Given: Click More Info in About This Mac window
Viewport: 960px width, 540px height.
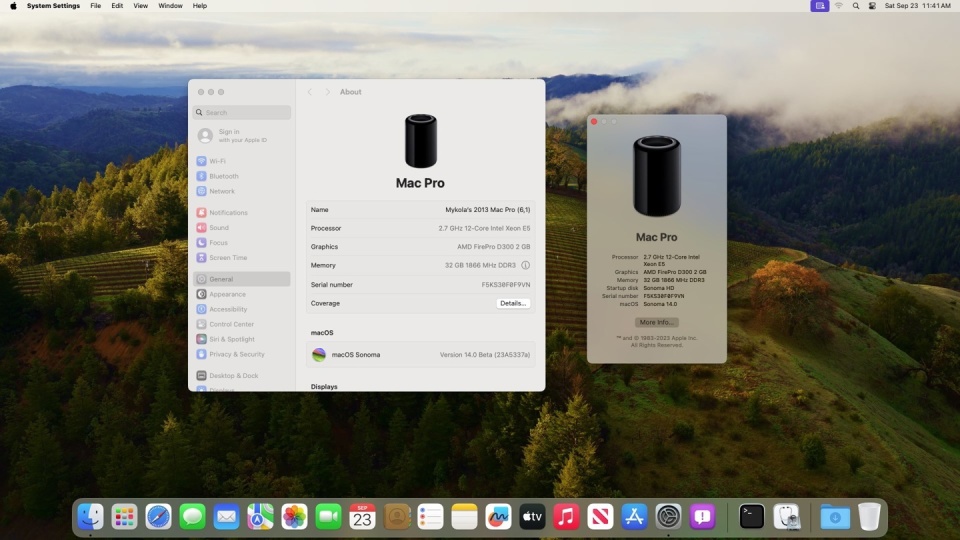Looking at the screenshot, I should point(656,322).
